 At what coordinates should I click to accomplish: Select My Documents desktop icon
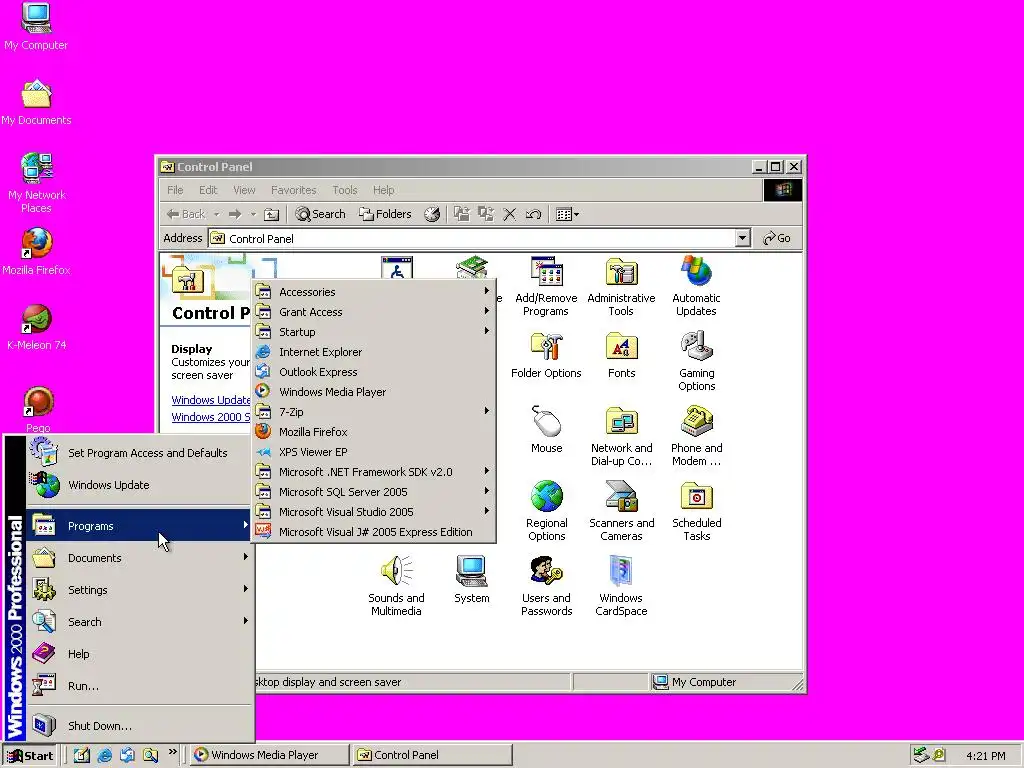(x=36, y=103)
